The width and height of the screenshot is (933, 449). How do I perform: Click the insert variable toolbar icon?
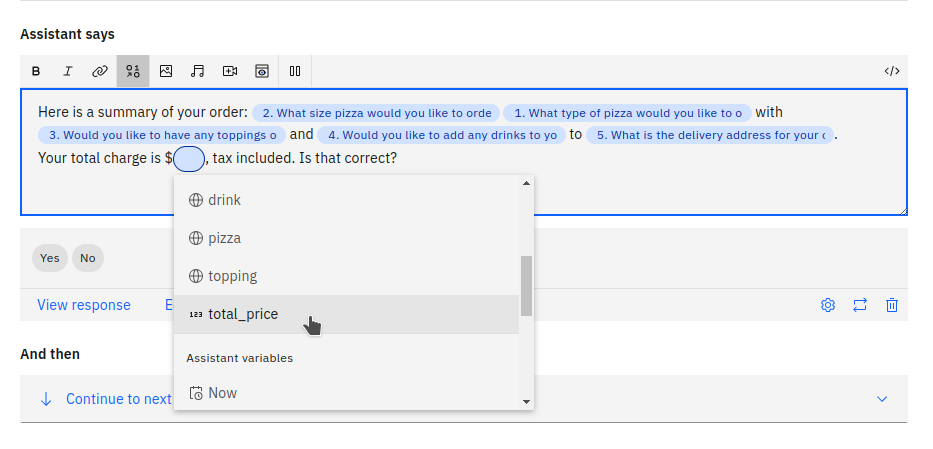(x=133, y=71)
